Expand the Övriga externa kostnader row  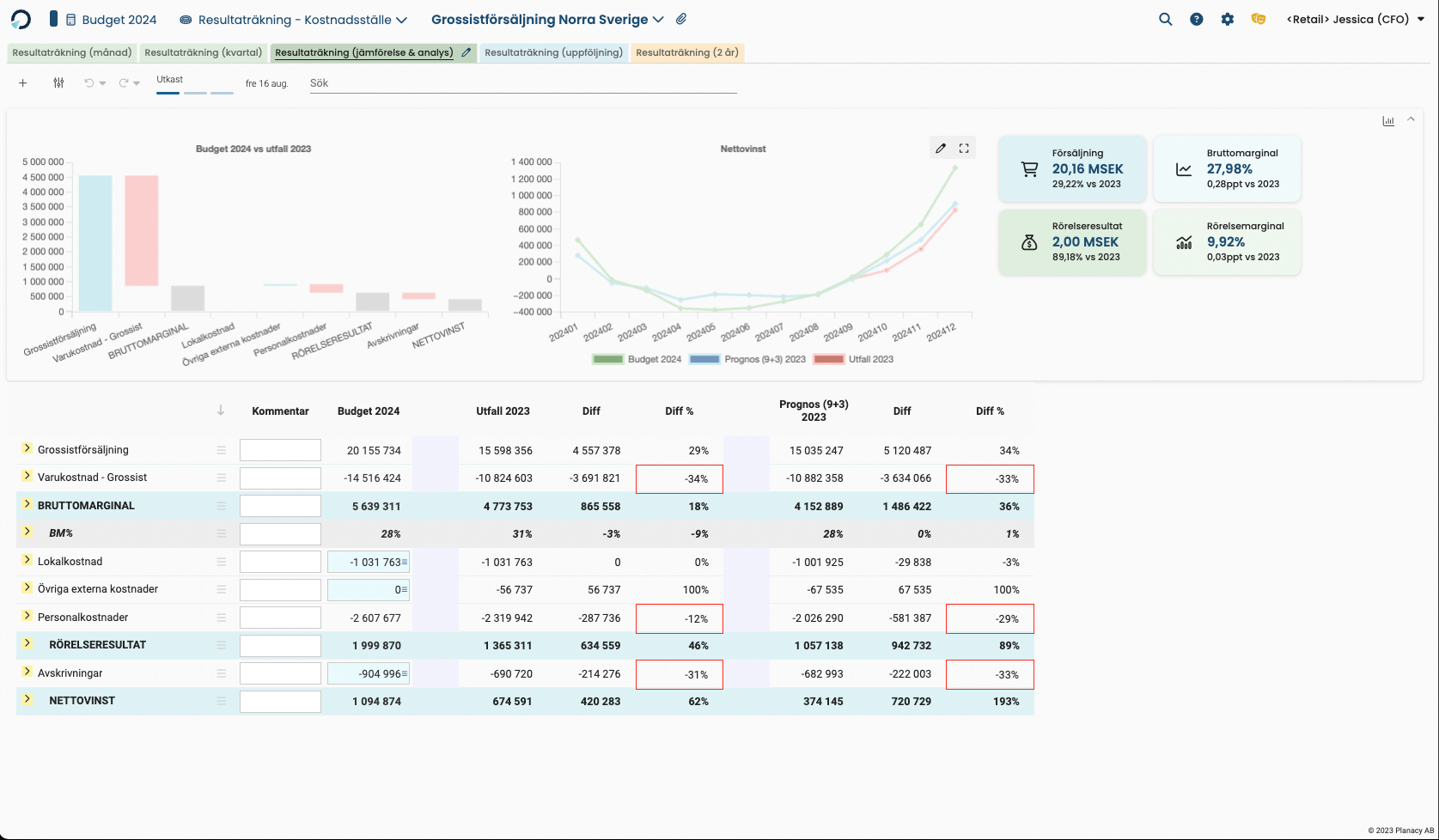coord(27,587)
